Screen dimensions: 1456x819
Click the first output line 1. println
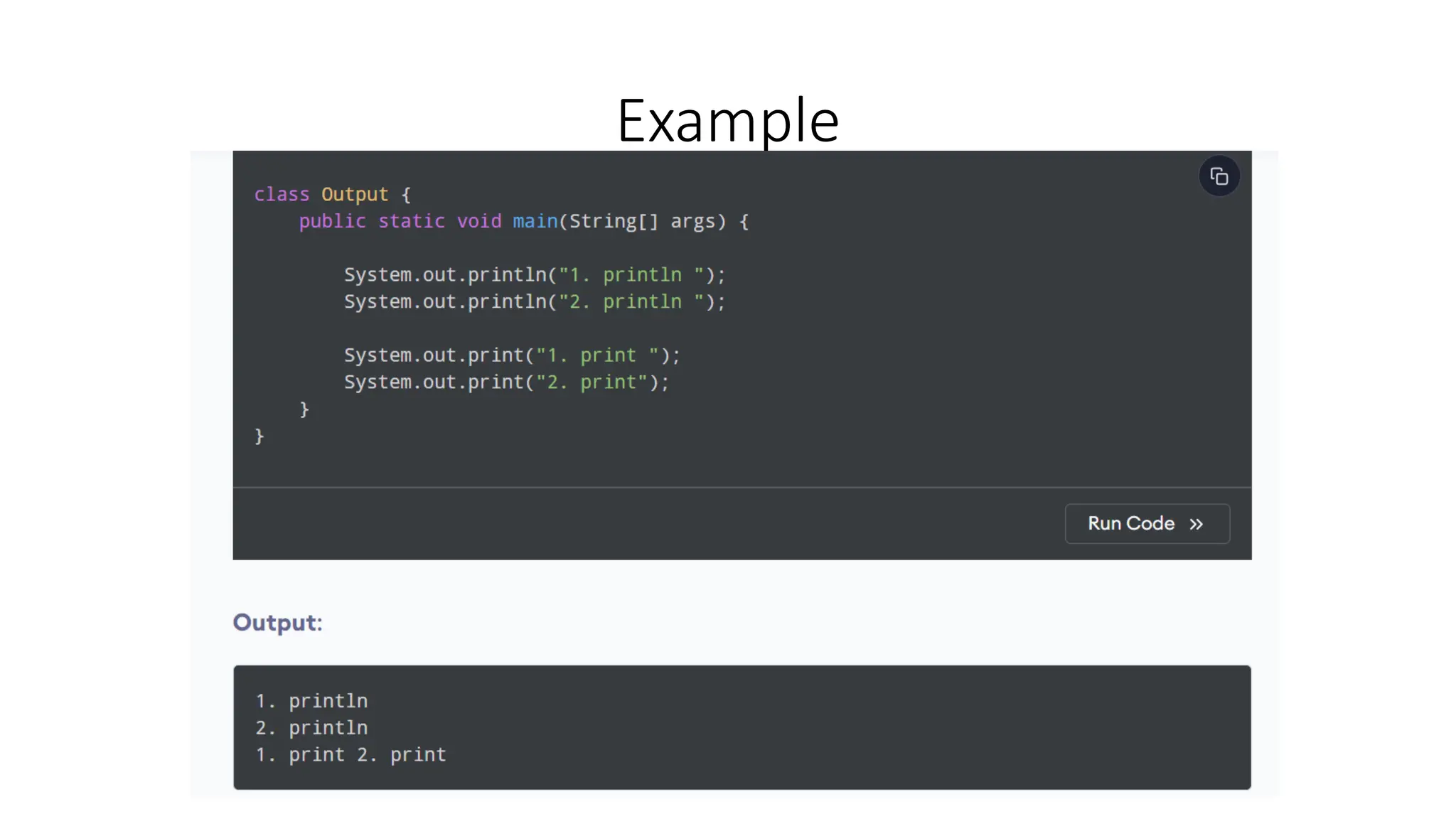click(x=311, y=701)
